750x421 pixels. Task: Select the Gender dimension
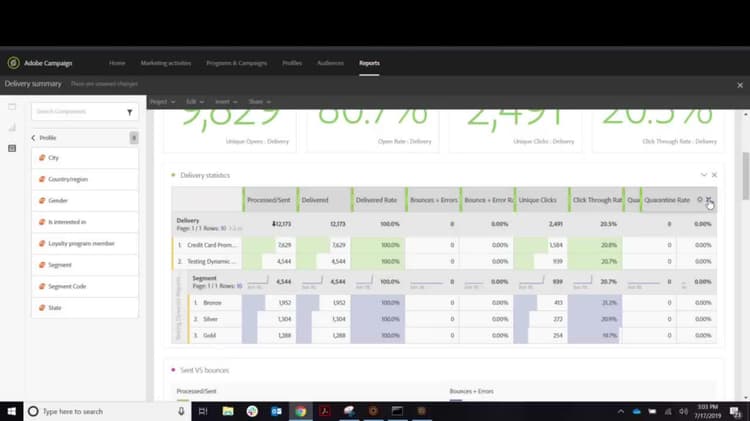[x=85, y=200]
